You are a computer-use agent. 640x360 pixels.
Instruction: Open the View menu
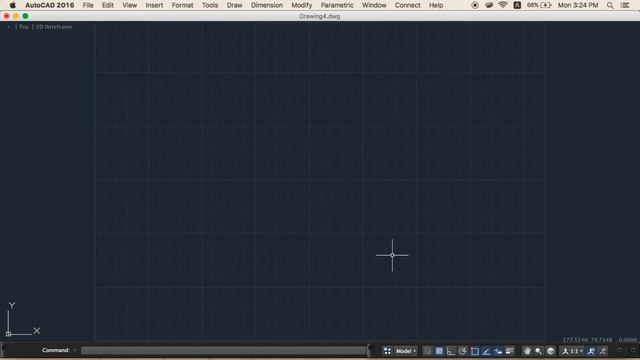coord(130,5)
